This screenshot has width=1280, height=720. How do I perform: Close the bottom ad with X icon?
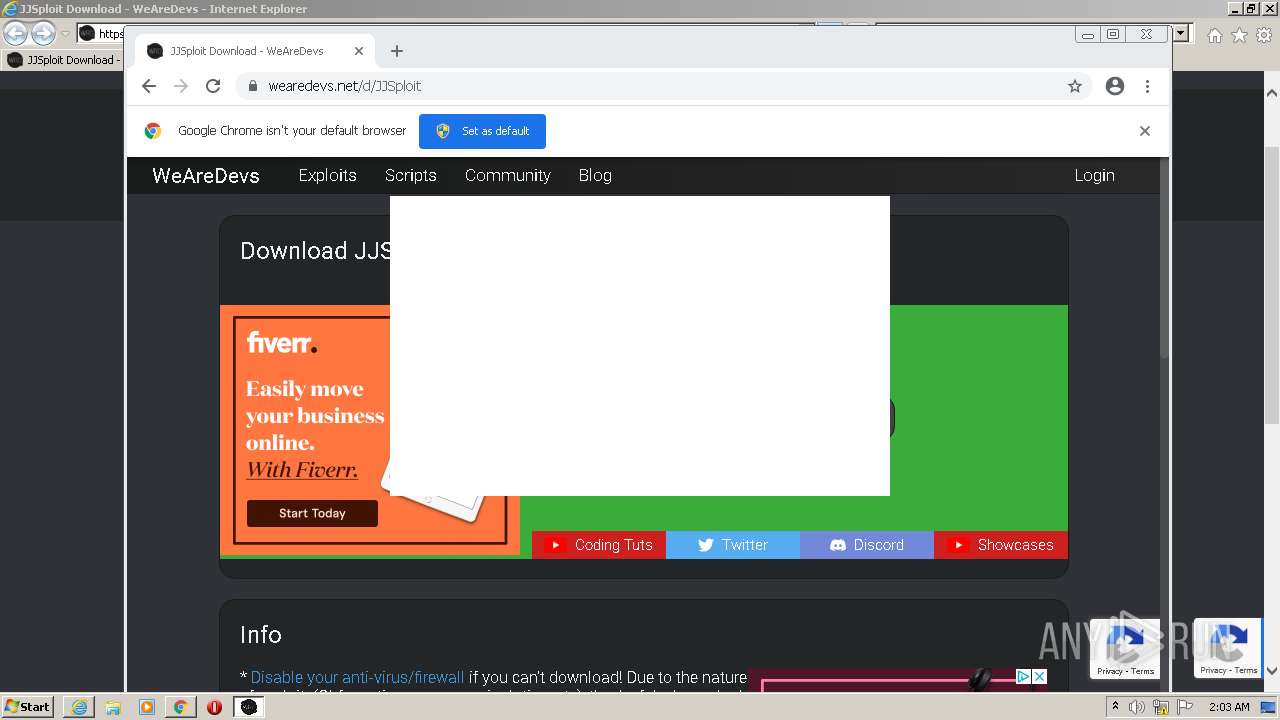(x=1039, y=677)
